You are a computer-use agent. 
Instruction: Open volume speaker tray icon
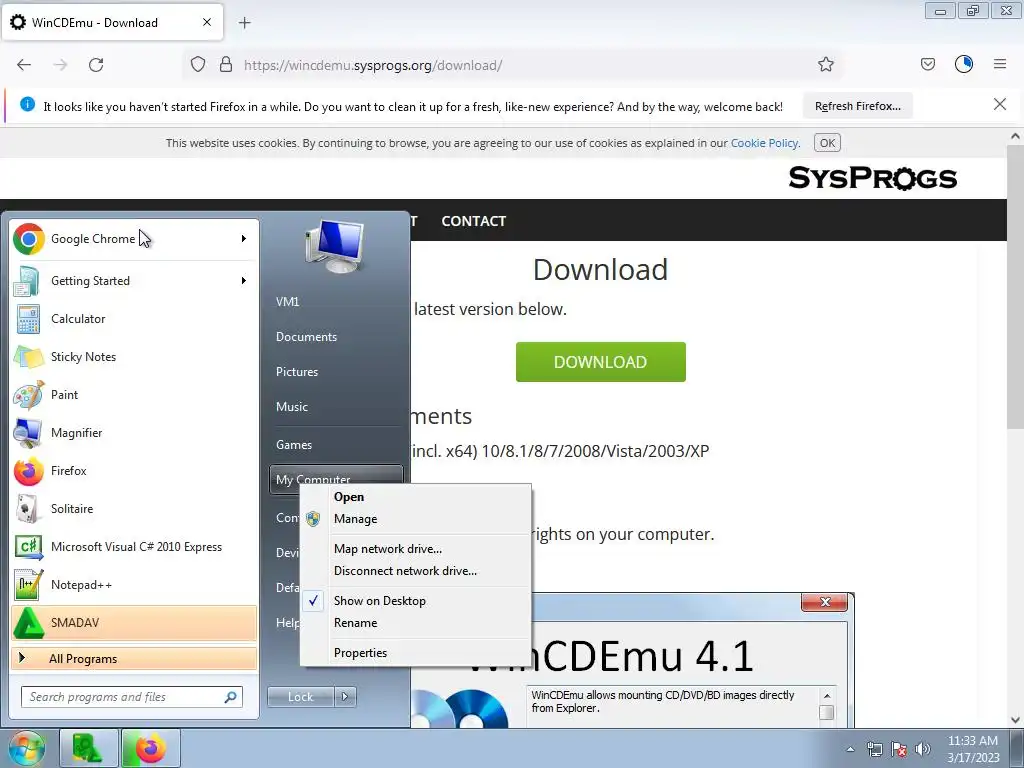pos(923,749)
